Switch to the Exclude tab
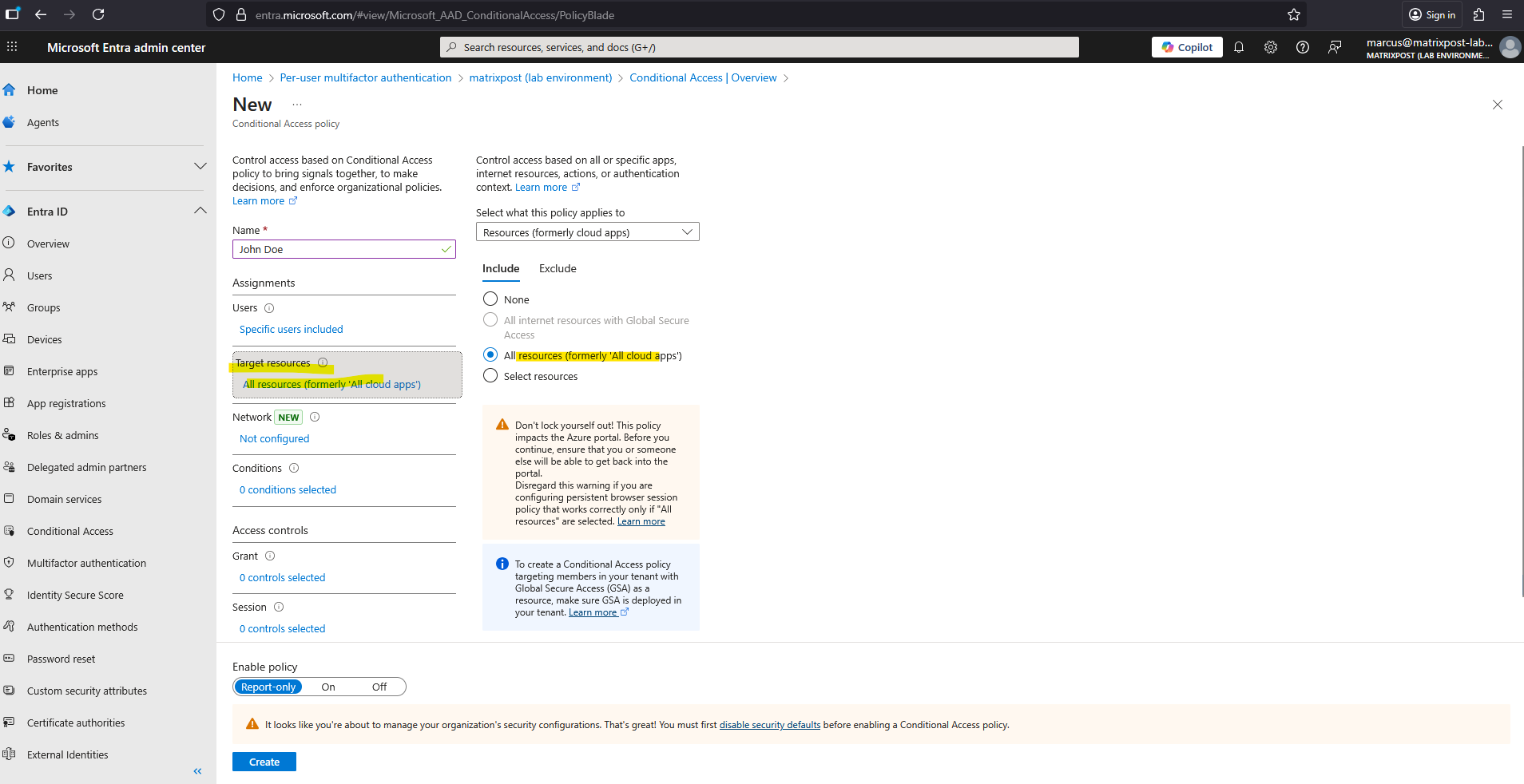 click(558, 269)
